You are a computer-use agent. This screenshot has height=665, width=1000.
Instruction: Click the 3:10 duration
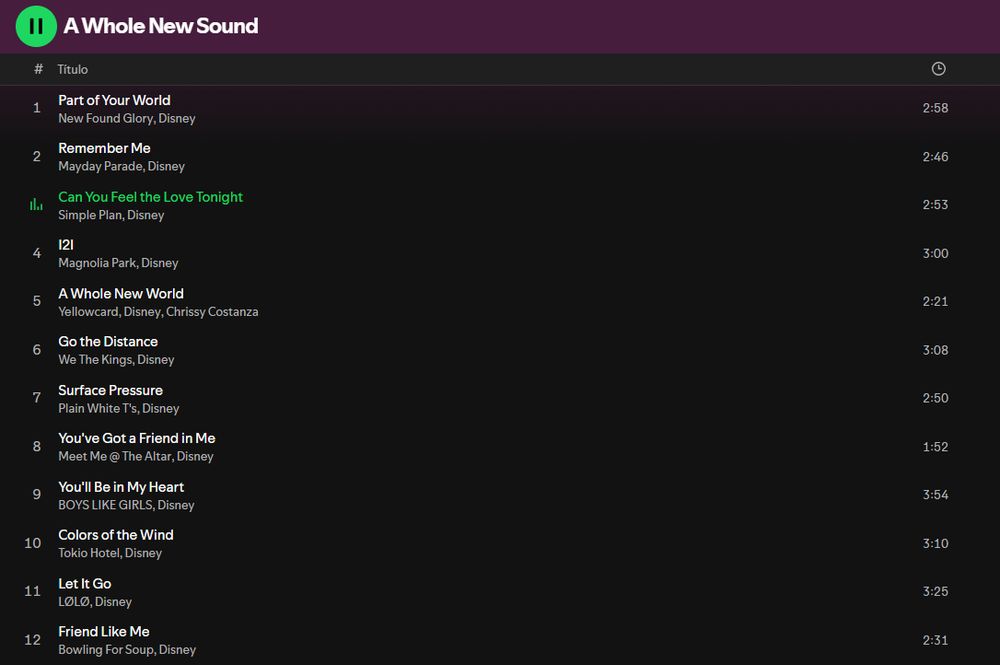coord(935,543)
